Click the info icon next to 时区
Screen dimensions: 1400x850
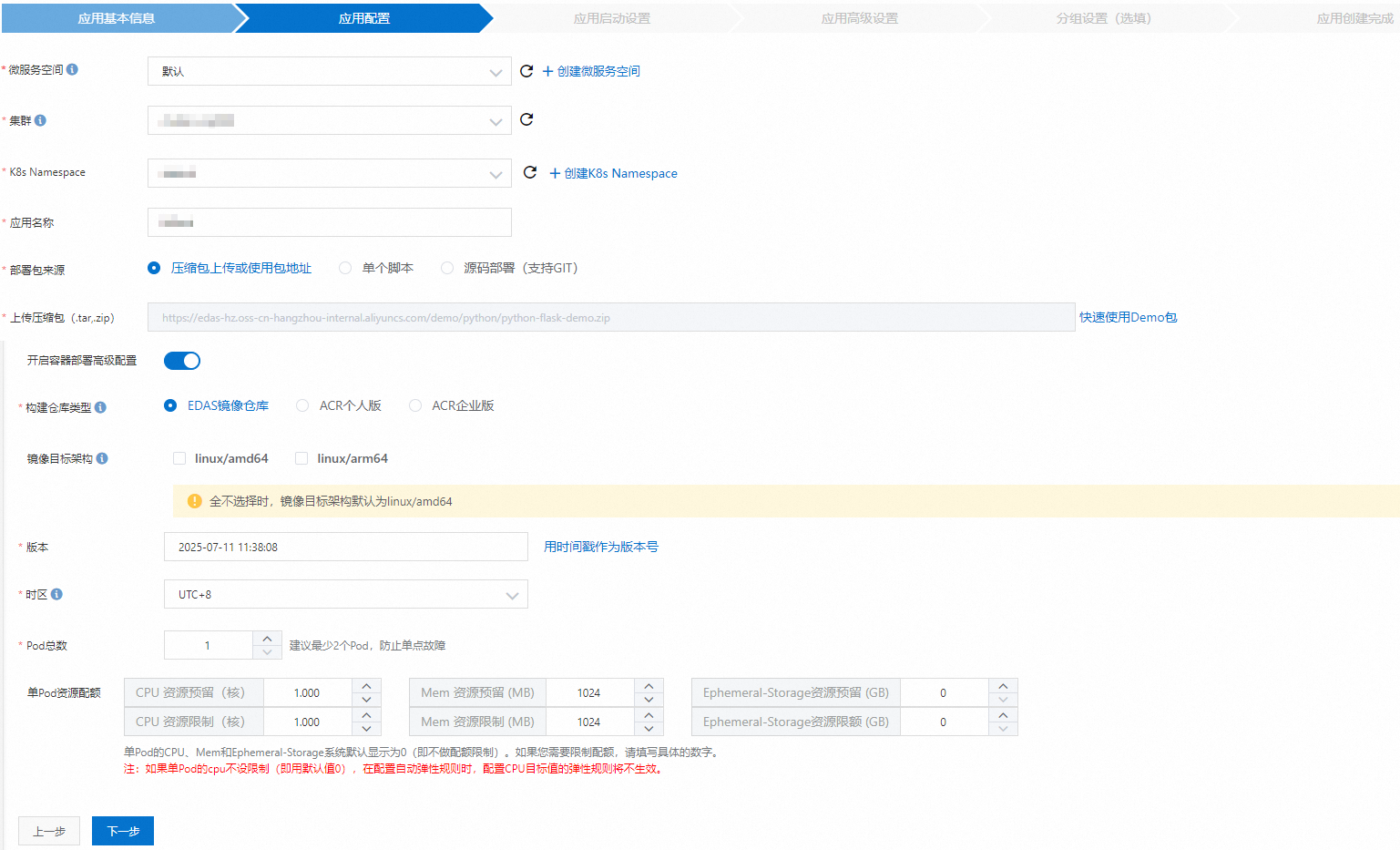56,594
